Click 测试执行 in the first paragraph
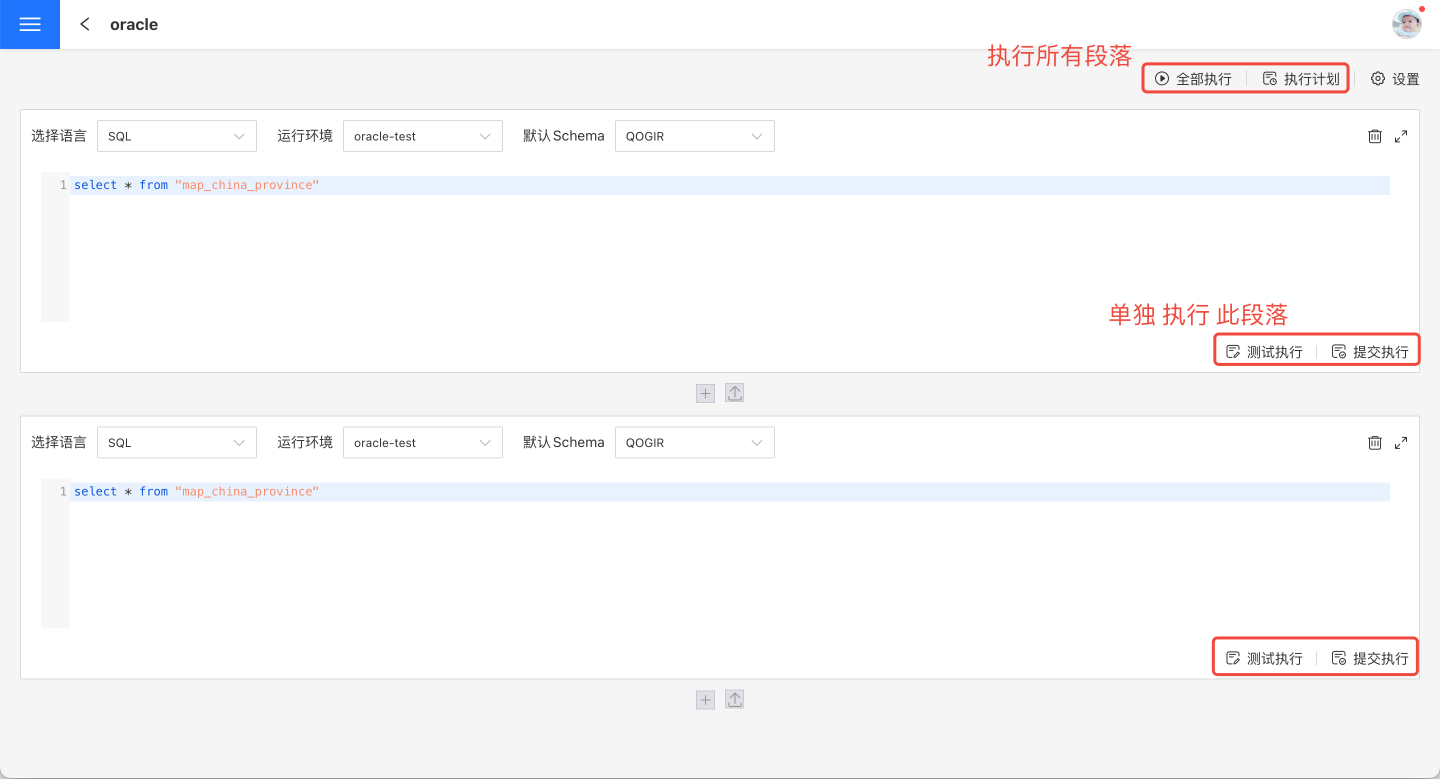 point(1264,352)
